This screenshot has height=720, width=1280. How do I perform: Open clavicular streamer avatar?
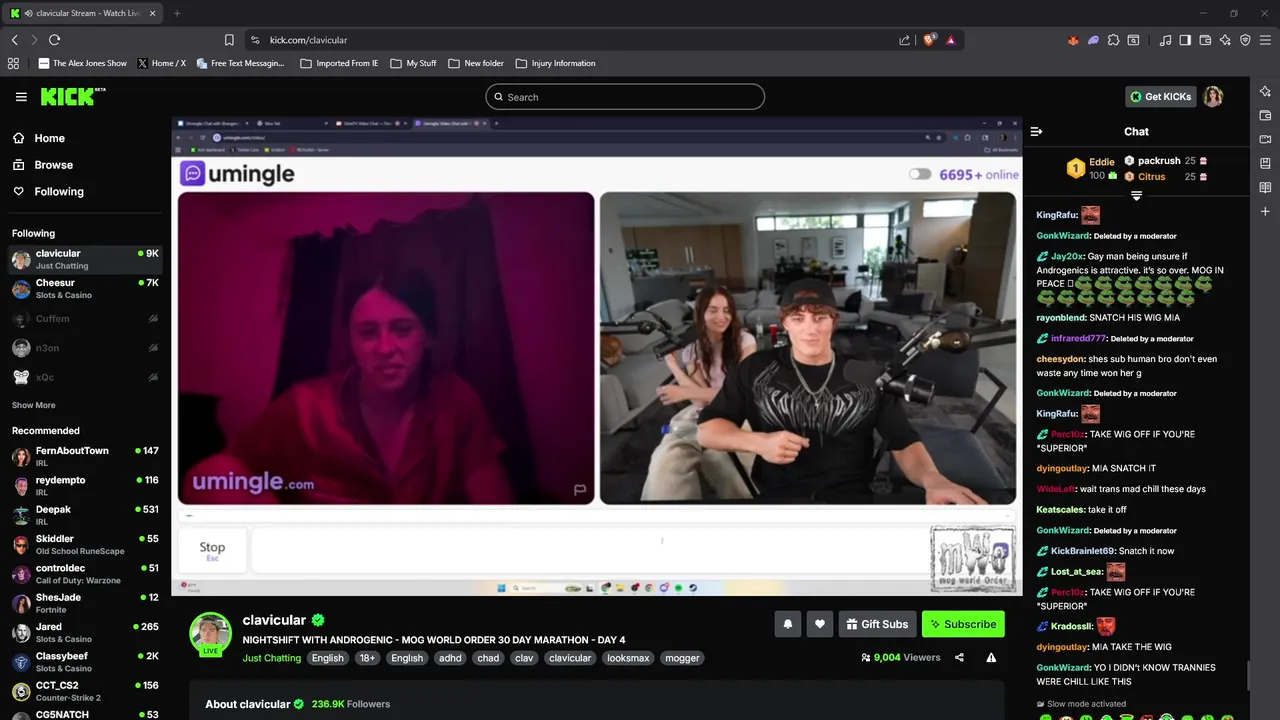tap(211, 634)
